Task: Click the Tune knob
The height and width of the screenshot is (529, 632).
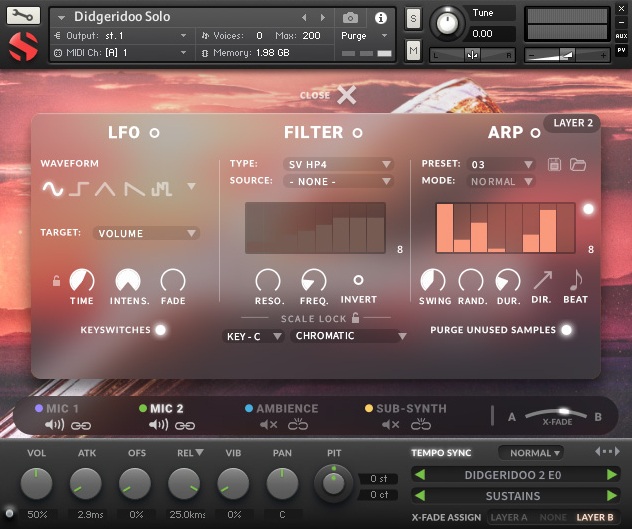Action: (447, 23)
